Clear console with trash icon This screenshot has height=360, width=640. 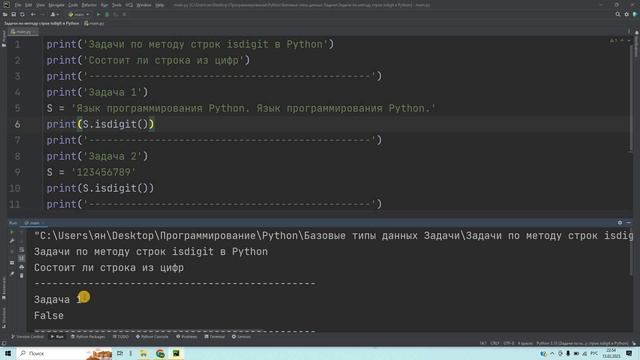pyautogui.click(x=22, y=276)
